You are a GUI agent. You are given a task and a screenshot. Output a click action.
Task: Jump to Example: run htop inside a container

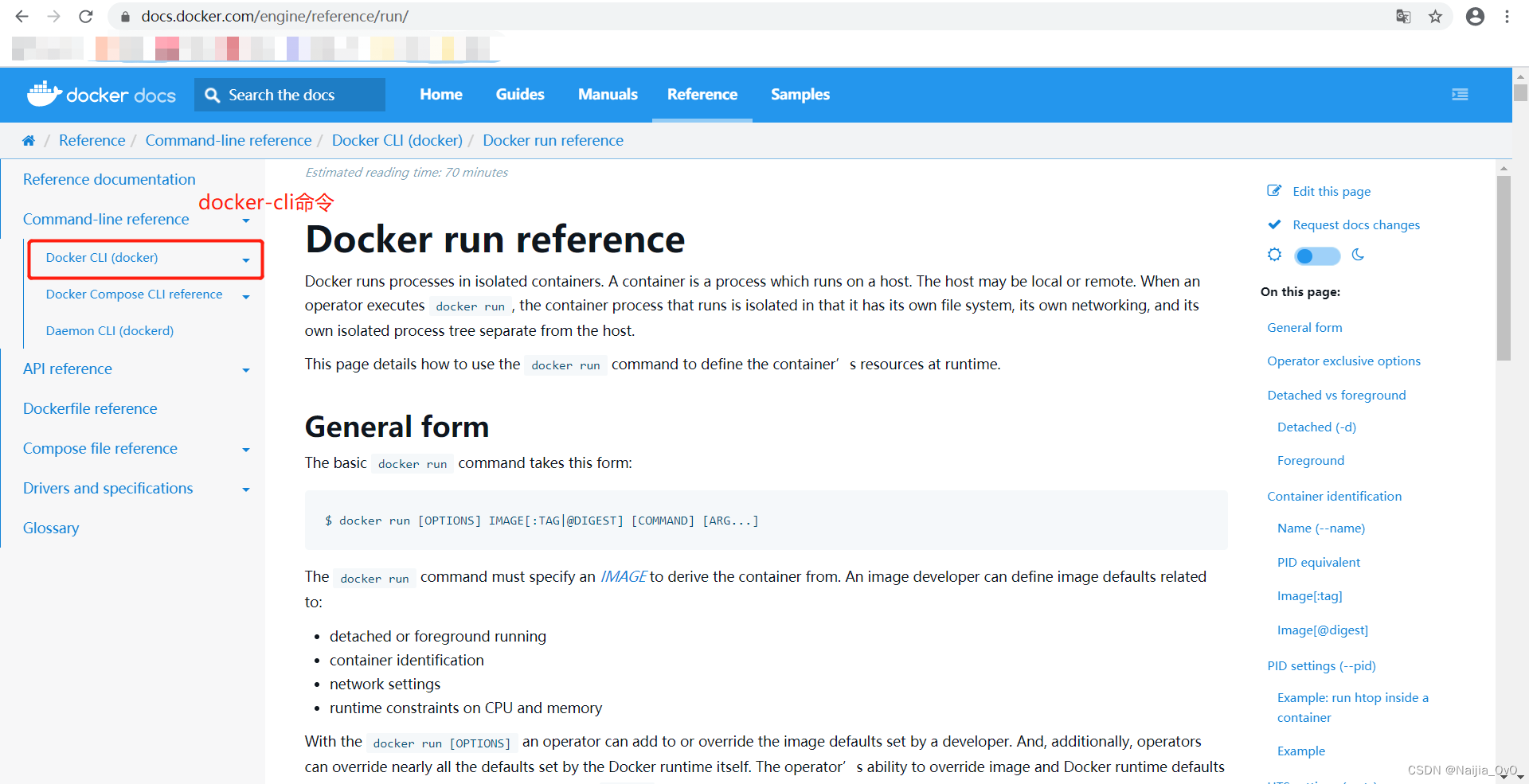1353,707
